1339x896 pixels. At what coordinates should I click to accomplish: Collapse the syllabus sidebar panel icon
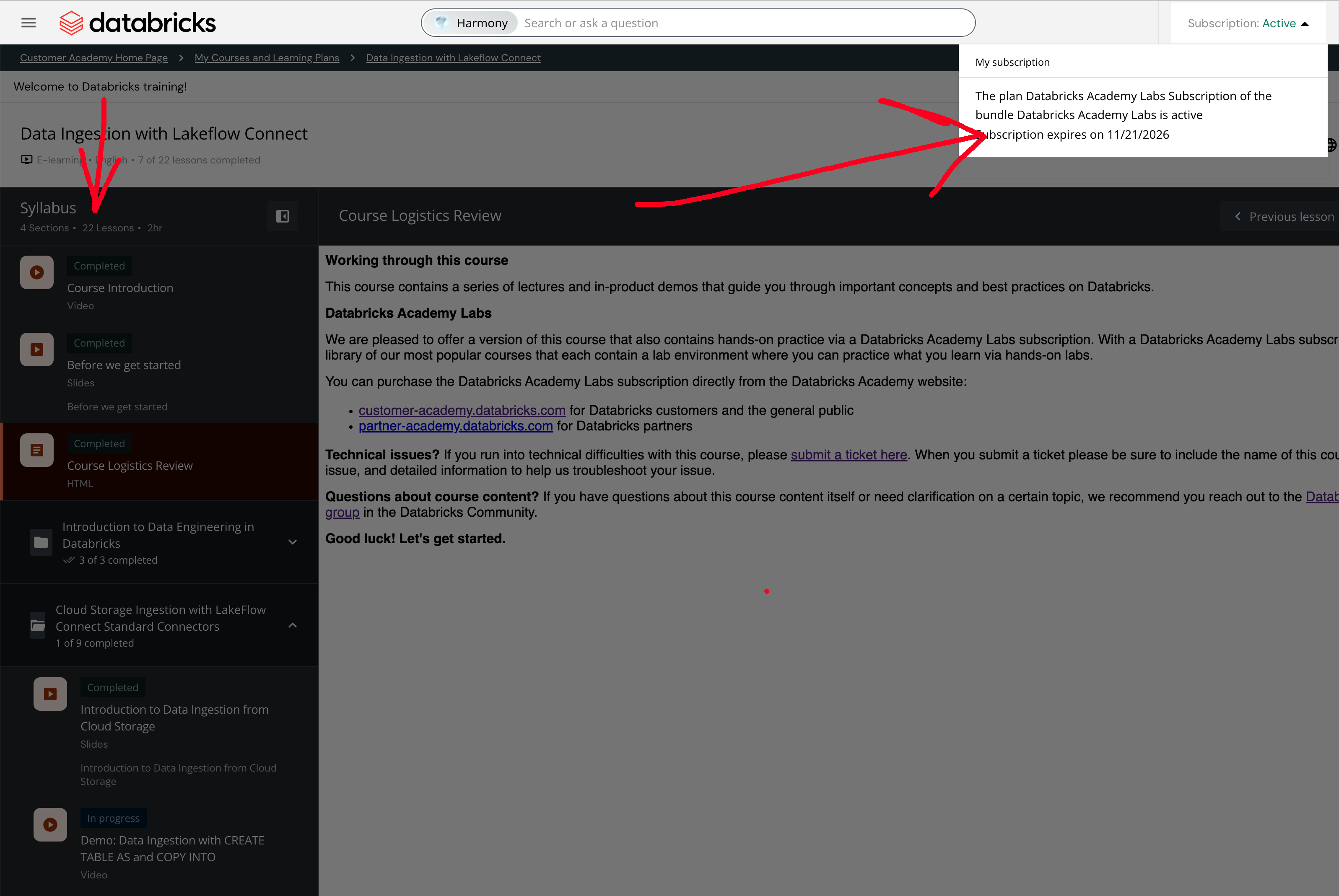[282, 216]
